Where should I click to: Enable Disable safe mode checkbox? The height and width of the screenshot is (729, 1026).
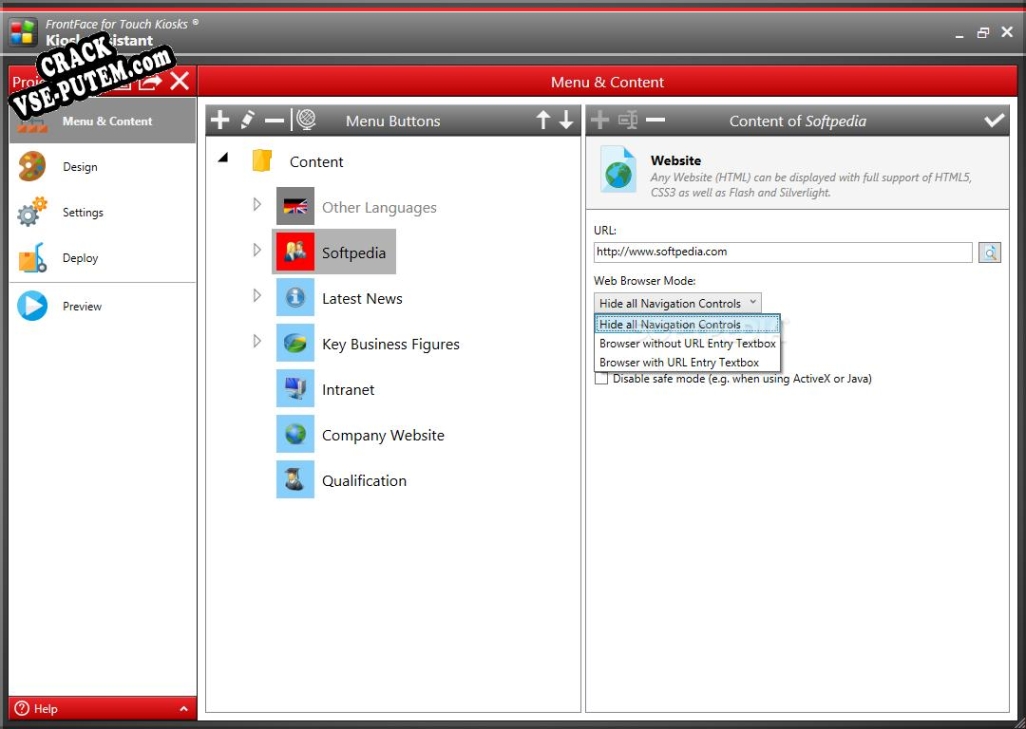pyautogui.click(x=601, y=379)
